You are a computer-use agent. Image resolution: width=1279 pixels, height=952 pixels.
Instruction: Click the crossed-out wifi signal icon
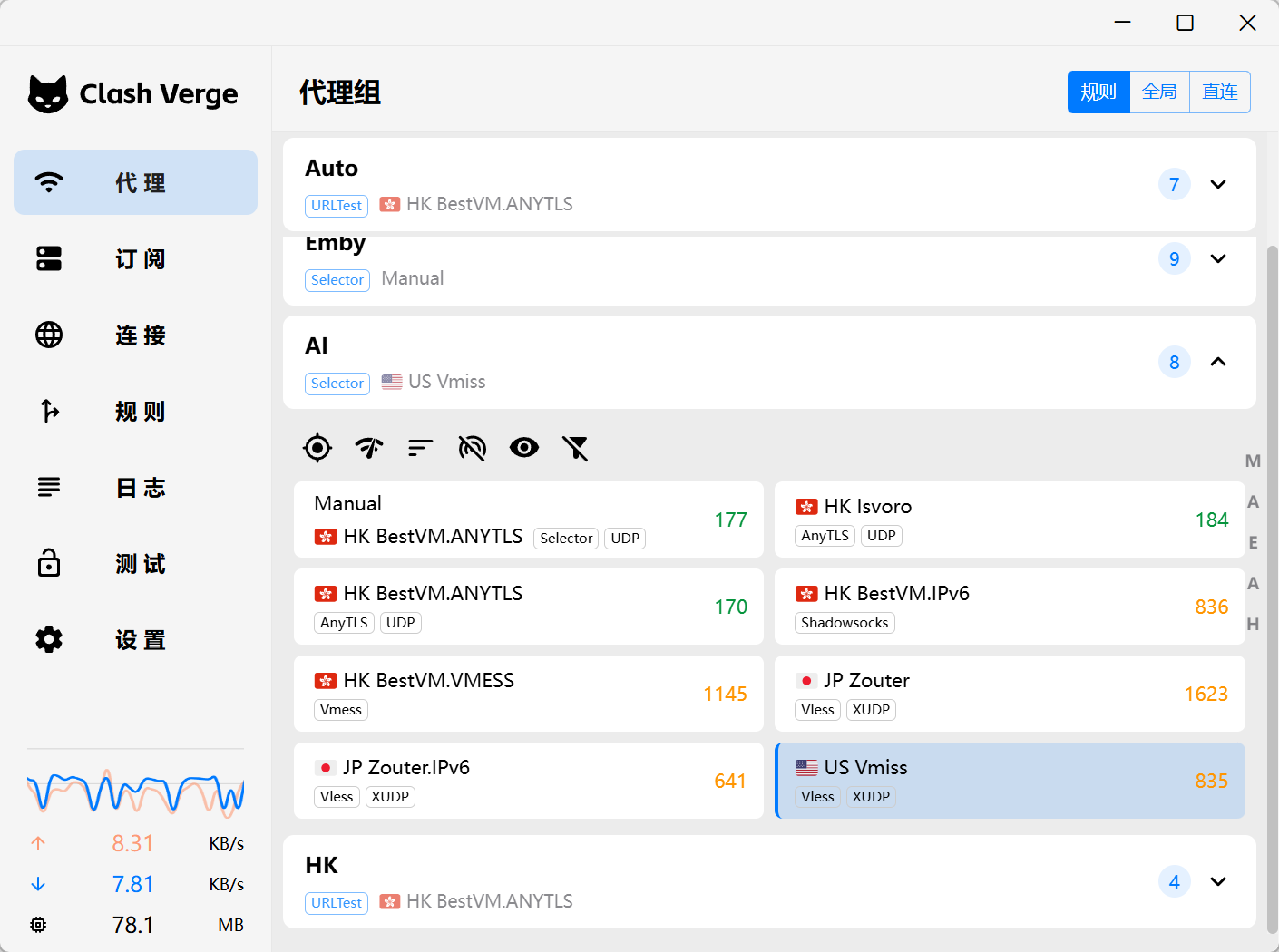[473, 447]
